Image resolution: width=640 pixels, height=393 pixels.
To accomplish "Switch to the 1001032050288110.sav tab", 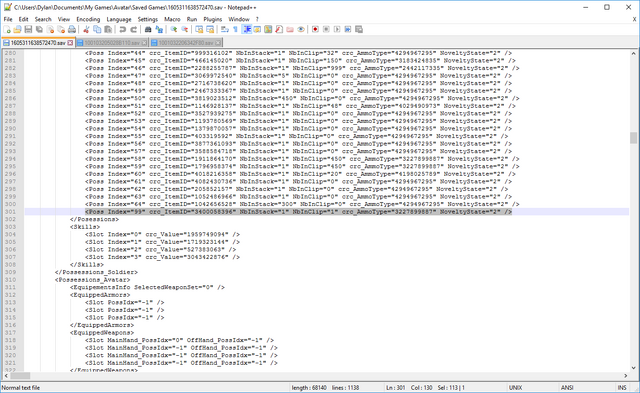I will click(x=112, y=43).
